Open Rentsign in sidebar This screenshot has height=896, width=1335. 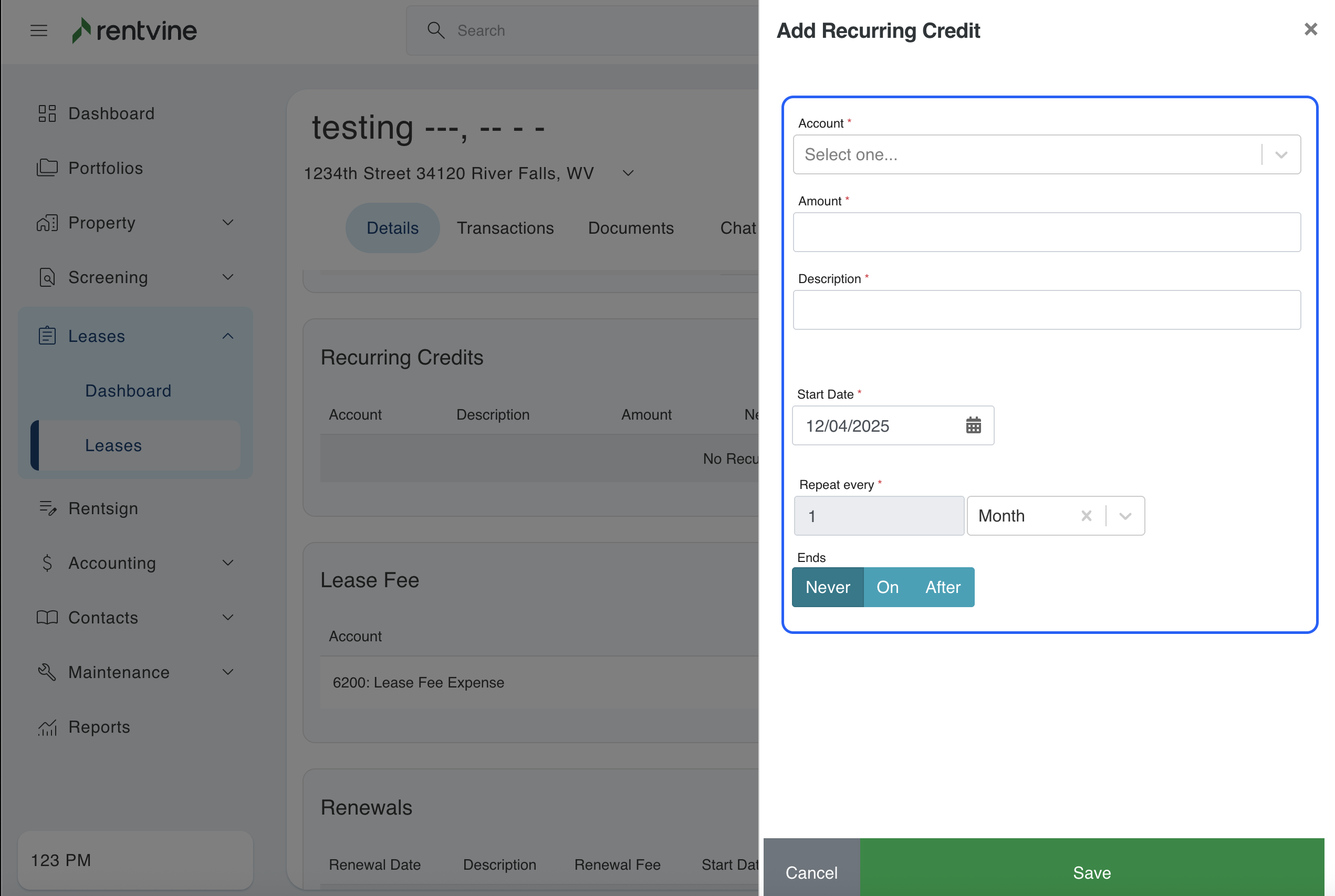pos(103,508)
